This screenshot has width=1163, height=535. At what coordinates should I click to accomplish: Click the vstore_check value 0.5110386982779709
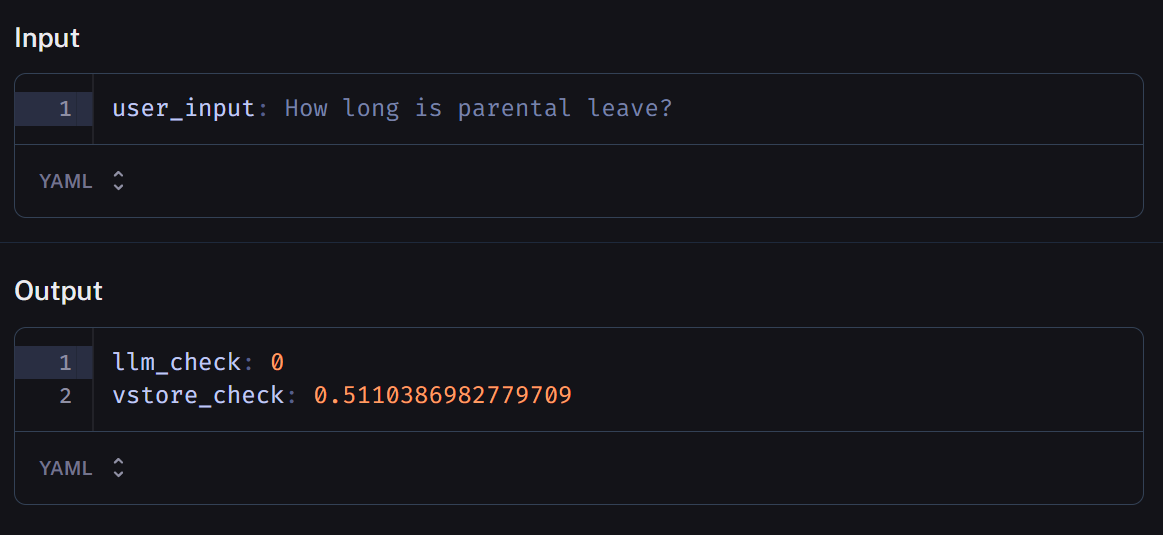[442, 395]
